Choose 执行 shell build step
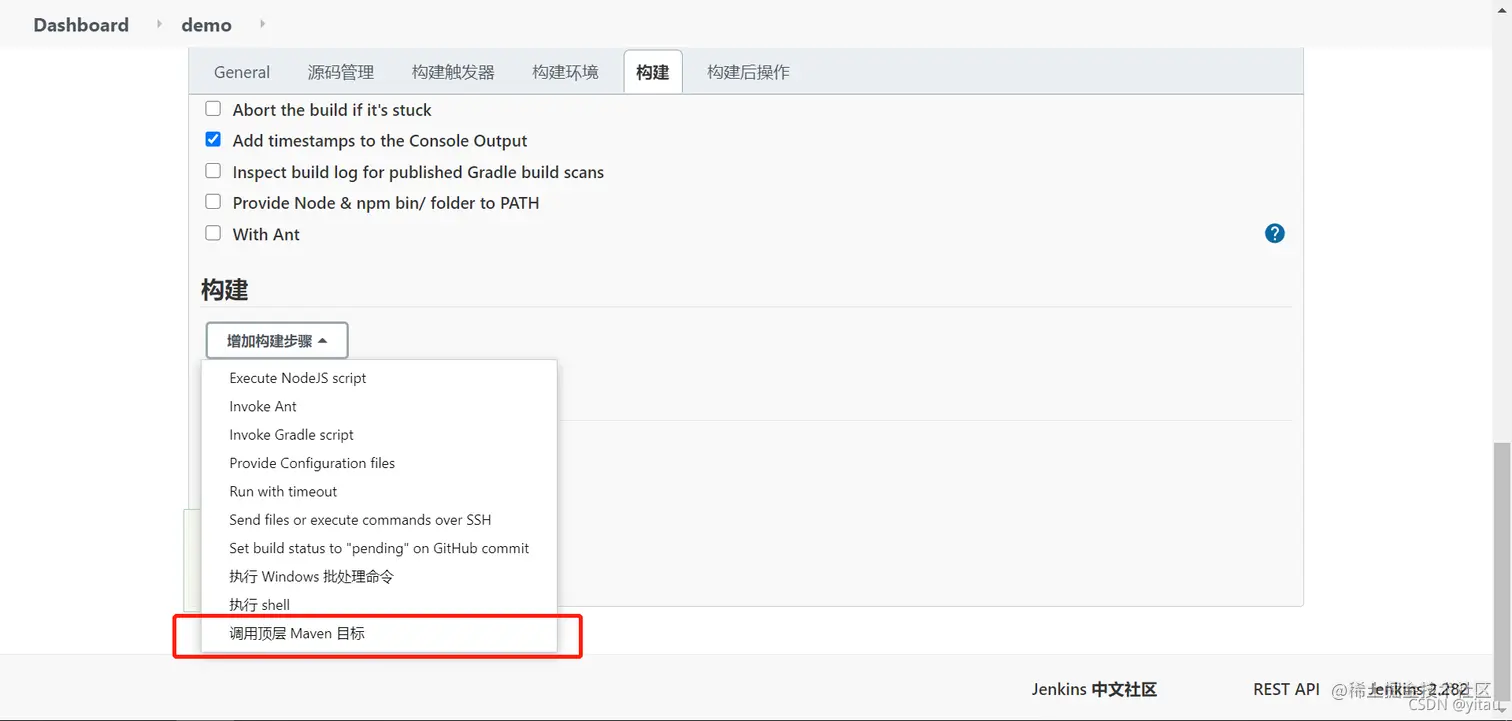The height and width of the screenshot is (721, 1512). (x=379, y=605)
